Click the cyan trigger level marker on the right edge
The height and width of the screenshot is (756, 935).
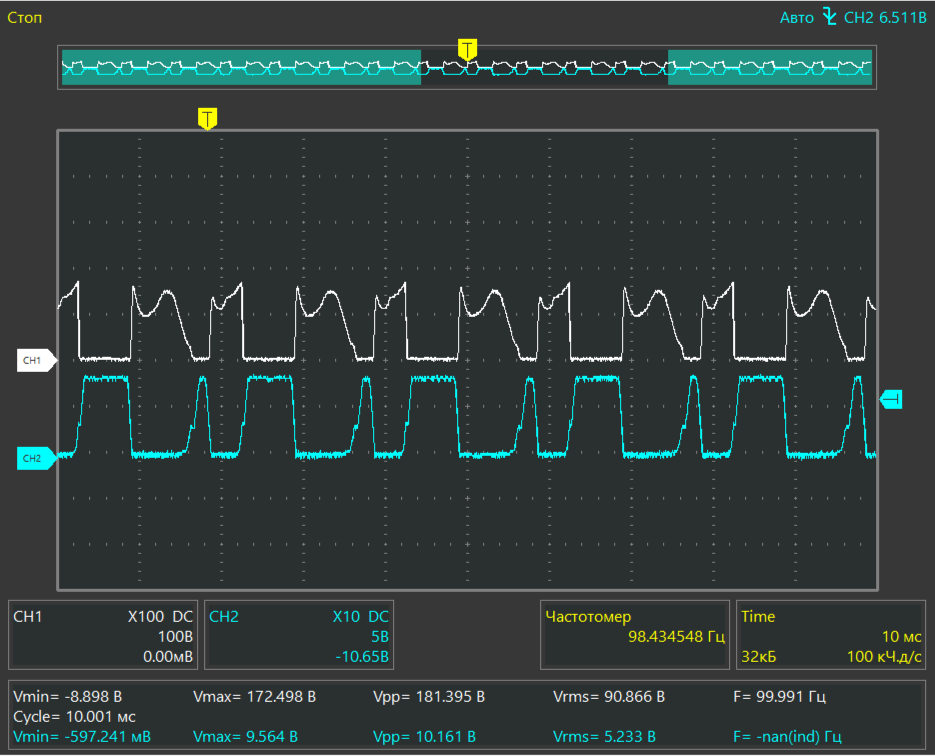click(891, 399)
